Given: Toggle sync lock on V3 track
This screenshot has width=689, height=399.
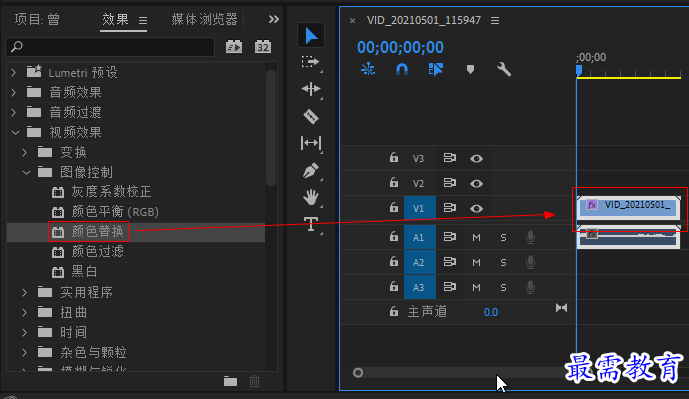Looking at the screenshot, I should point(450,158).
